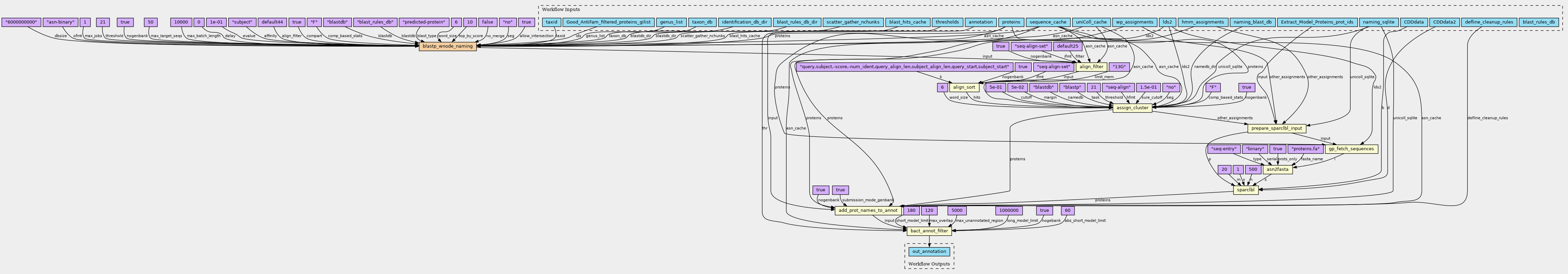
Task: Click the "blastp" task value node
Action: point(1071,88)
